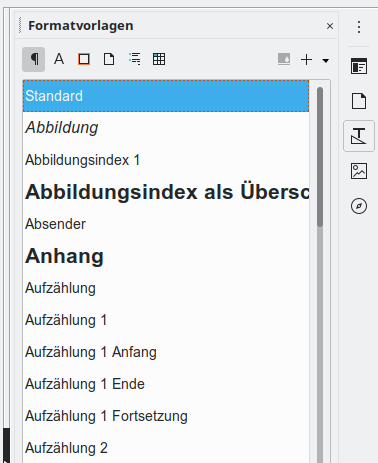Screen dimensions: 378x463
Task: Select Paragraph Styles icon
Action: 34,59
